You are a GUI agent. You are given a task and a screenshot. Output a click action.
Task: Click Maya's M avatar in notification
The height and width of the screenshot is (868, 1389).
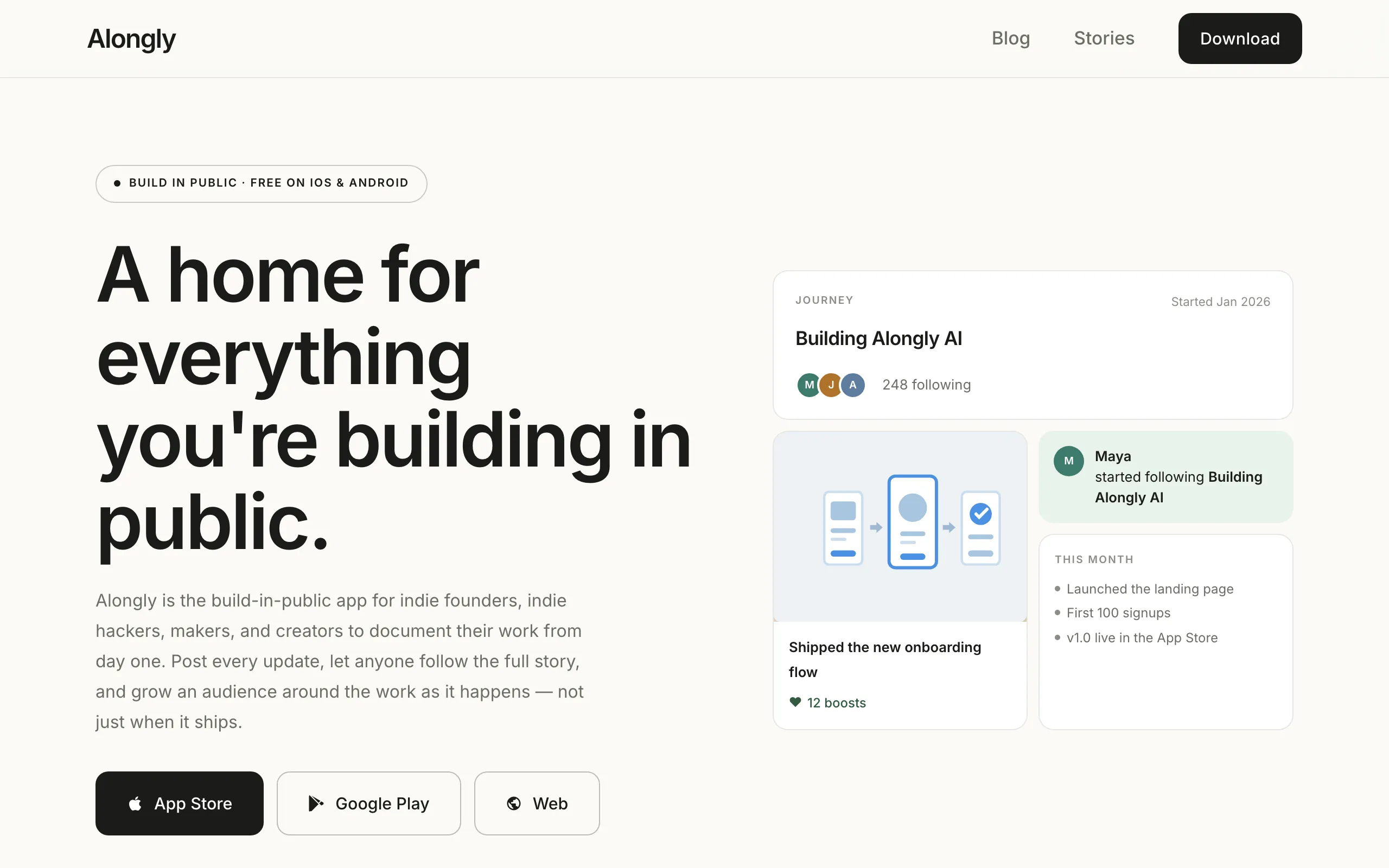(x=1069, y=461)
